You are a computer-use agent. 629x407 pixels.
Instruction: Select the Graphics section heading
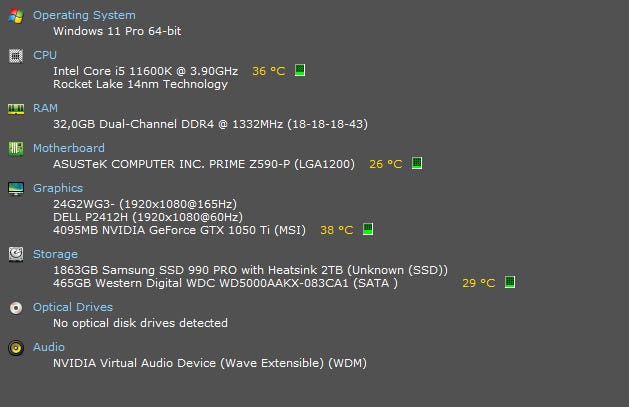coord(58,188)
